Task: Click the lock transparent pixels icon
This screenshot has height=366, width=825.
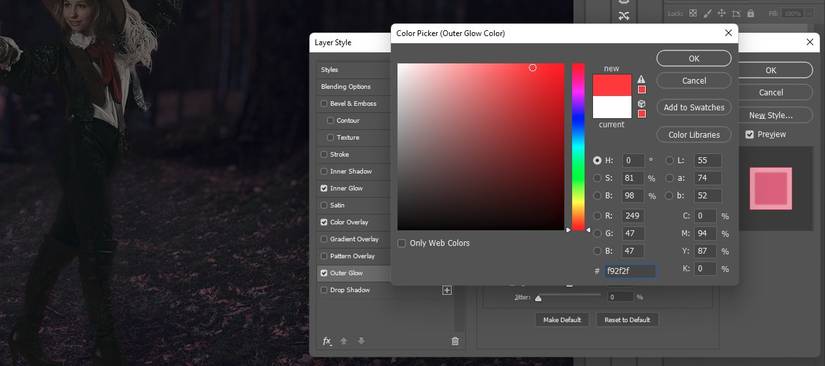Action: pyautogui.click(x=693, y=13)
